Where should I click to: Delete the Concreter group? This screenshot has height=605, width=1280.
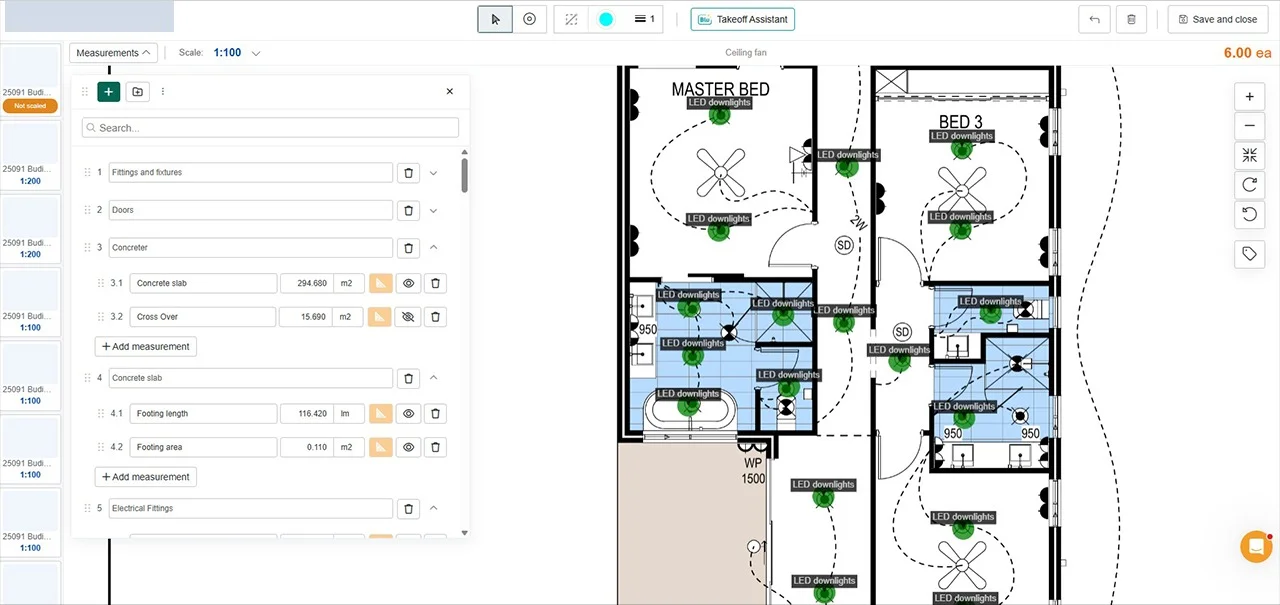click(408, 248)
